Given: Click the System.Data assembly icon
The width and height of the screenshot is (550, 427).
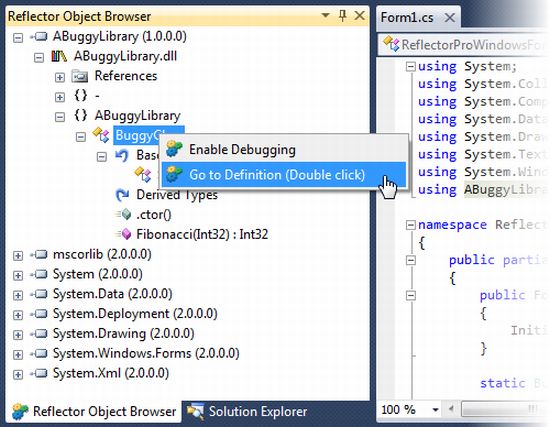Looking at the screenshot, I should pos(39,294).
